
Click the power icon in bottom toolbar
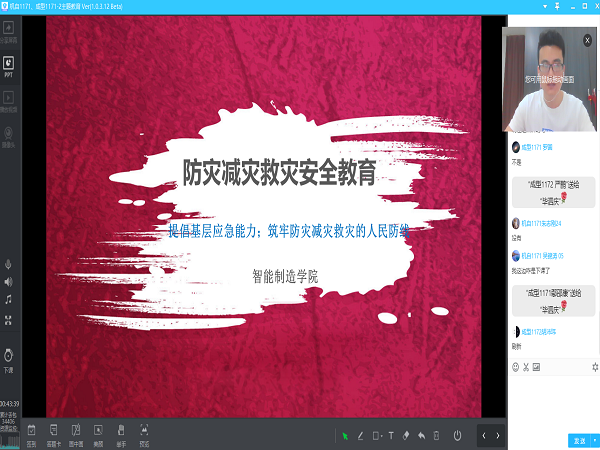tap(457, 436)
